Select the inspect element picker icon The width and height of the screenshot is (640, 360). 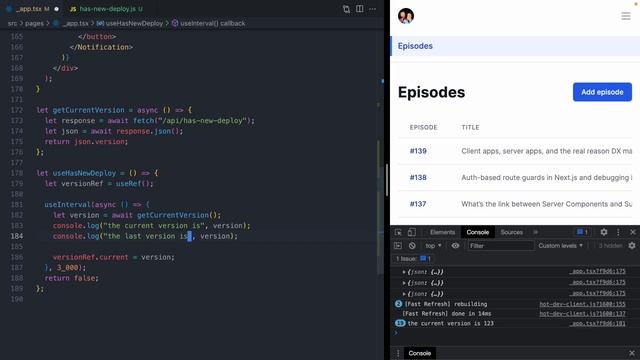point(398,232)
